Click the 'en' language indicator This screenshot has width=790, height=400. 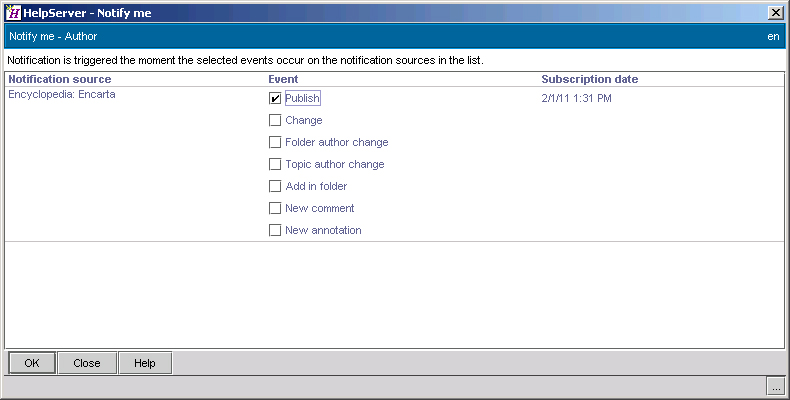(x=773, y=37)
